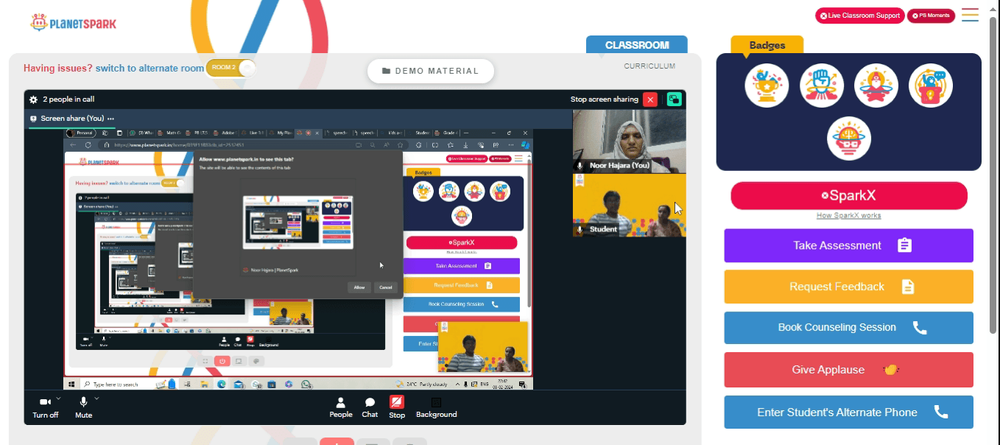Select the Badges tab label
Image resolution: width=1000 pixels, height=445 pixels.
(x=767, y=45)
